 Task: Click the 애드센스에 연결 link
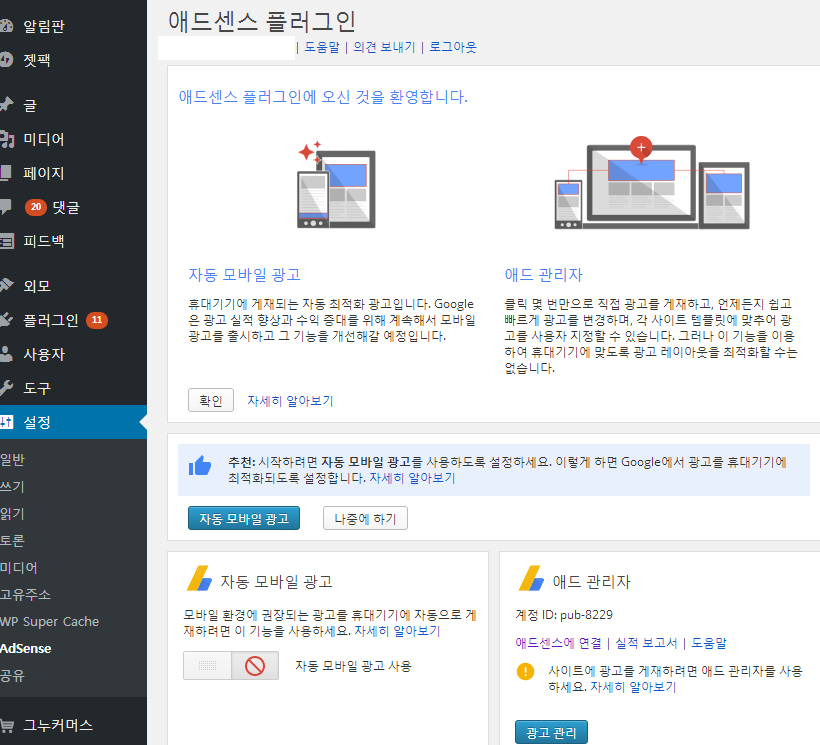click(x=559, y=643)
